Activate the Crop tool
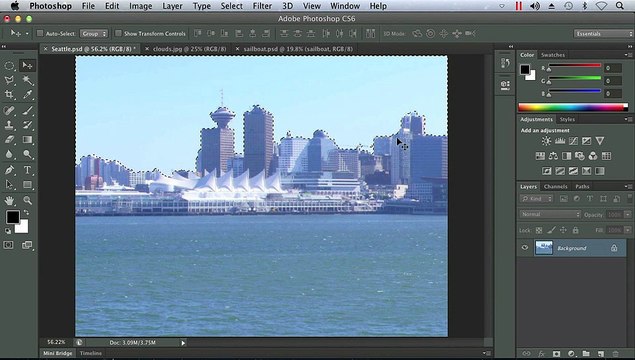Image resolution: width=635 pixels, height=360 pixels. 9,95
